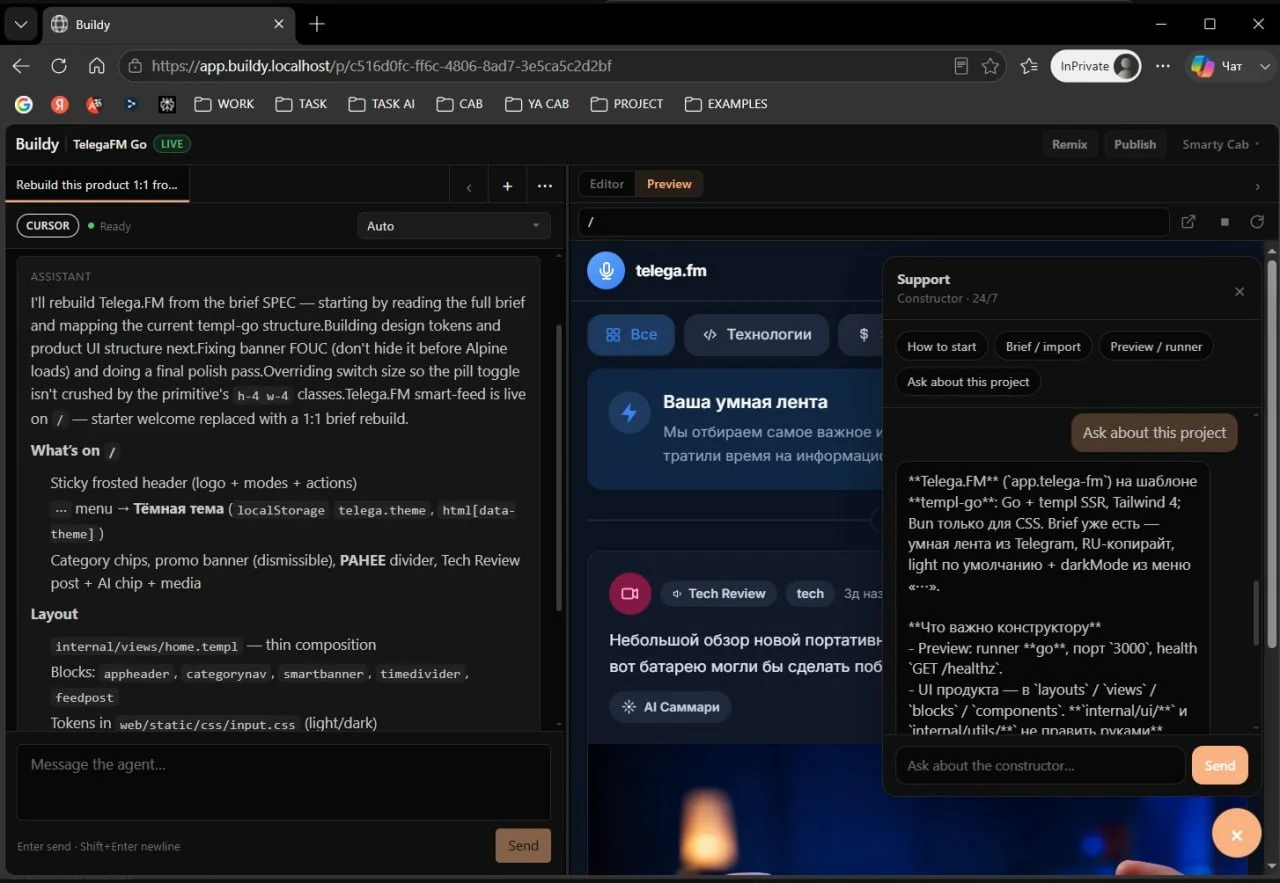The image size is (1280, 883).
Task: Click the 'Preview / runner' quick reply
Action: click(1156, 347)
